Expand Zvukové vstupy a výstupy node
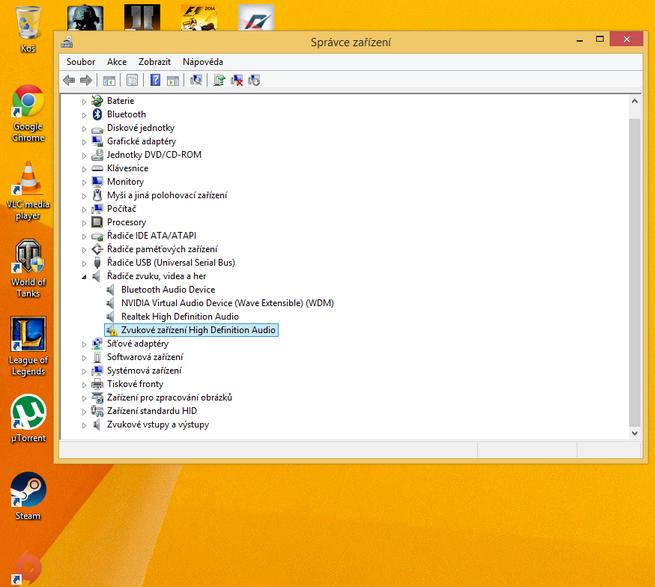Screen dimensions: 655x587 pyautogui.click(x=84, y=425)
